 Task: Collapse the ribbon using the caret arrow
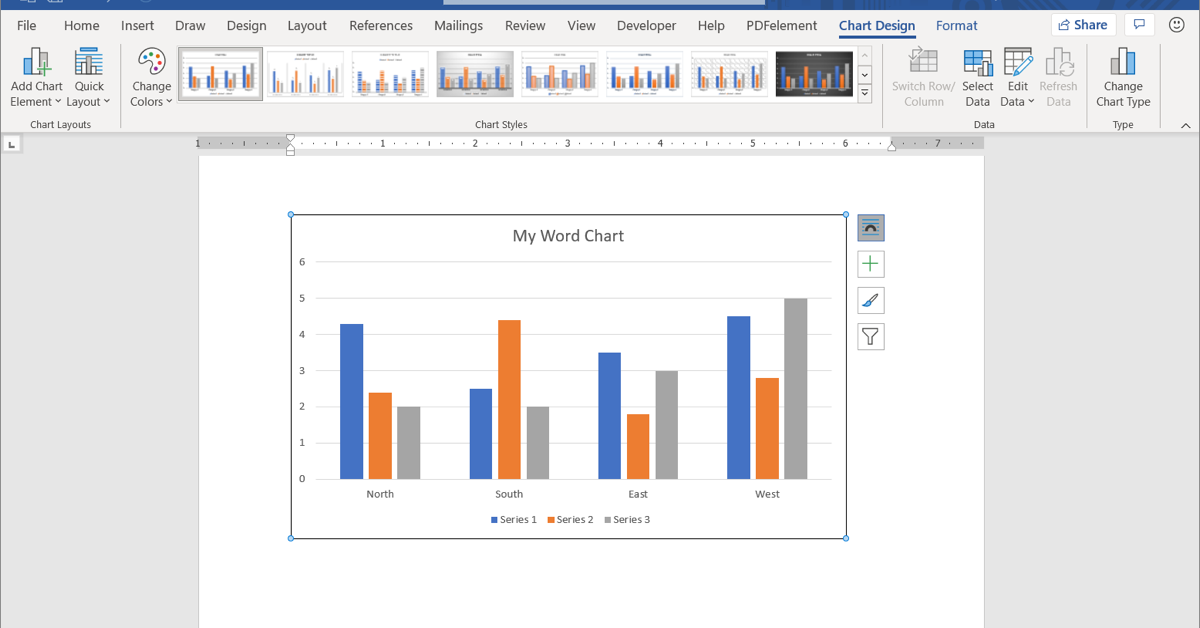pyautogui.click(x=1186, y=125)
